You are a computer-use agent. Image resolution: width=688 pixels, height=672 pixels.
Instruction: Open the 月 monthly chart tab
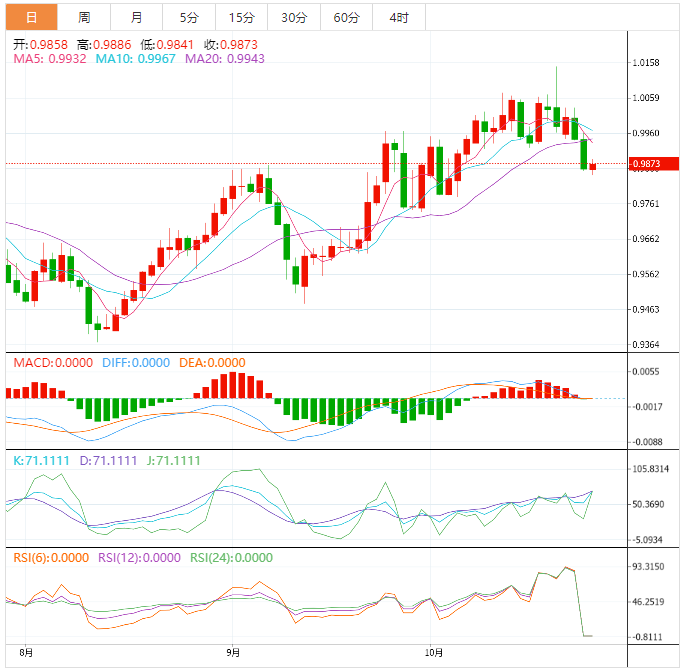pyautogui.click(x=136, y=17)
